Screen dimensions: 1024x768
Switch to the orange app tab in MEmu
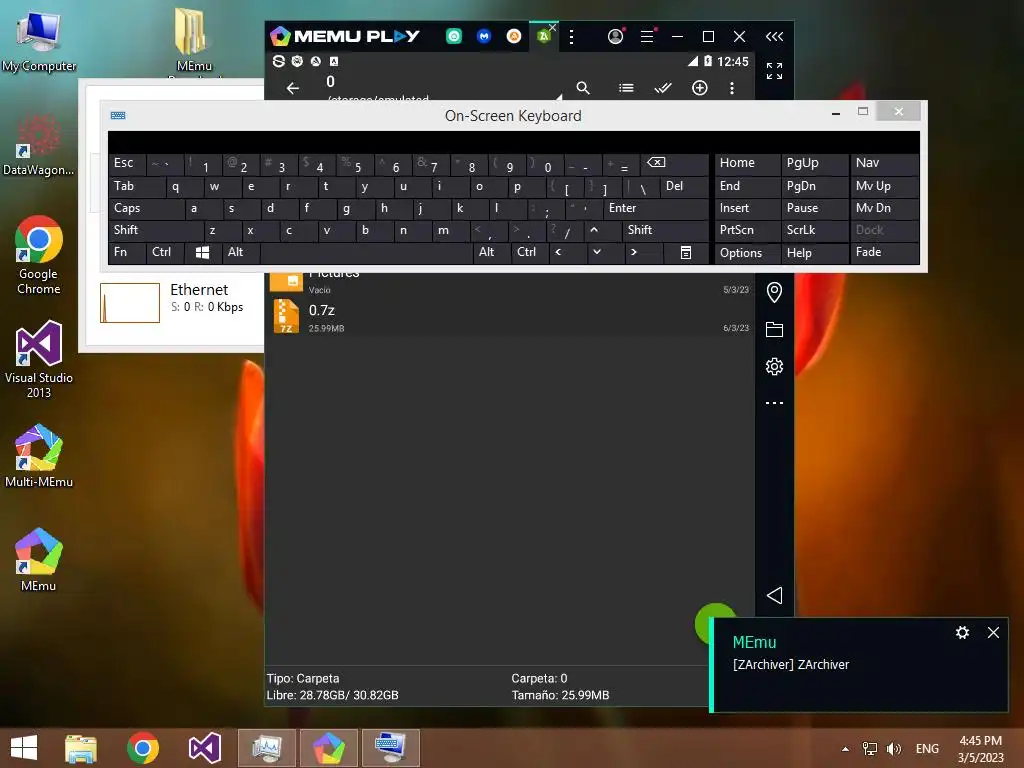click(x=514, y=37)
